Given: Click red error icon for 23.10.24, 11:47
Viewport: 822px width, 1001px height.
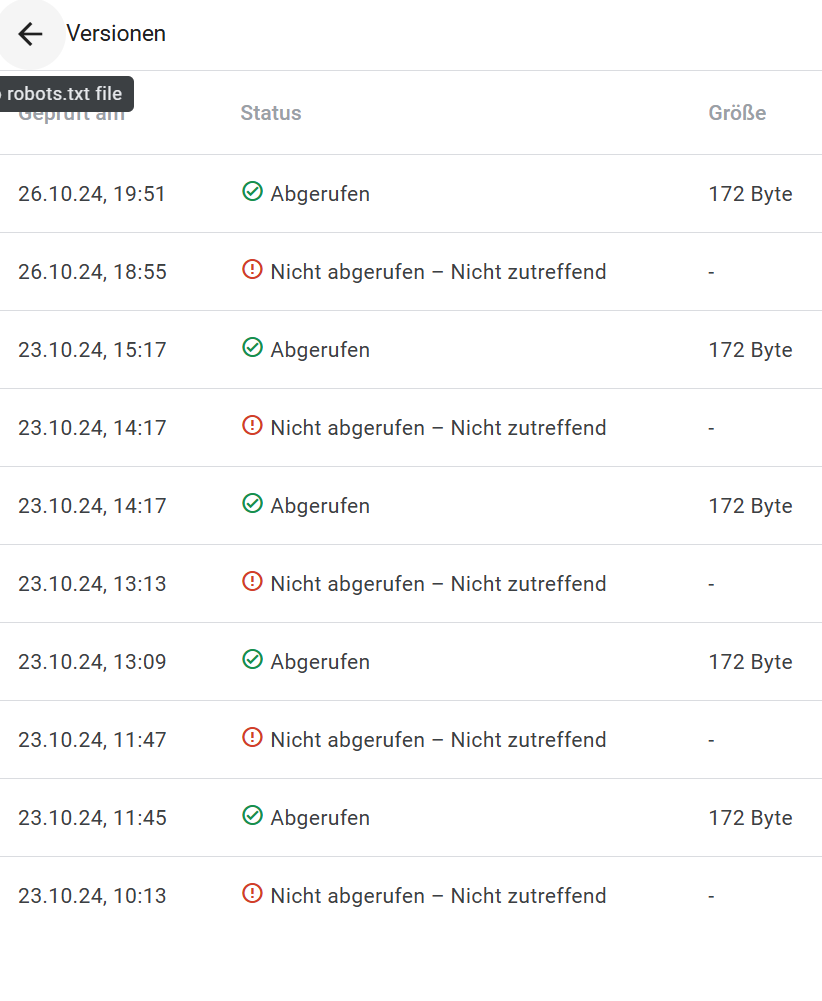Looking at the screenshot, I should click(x=253, y=737).
